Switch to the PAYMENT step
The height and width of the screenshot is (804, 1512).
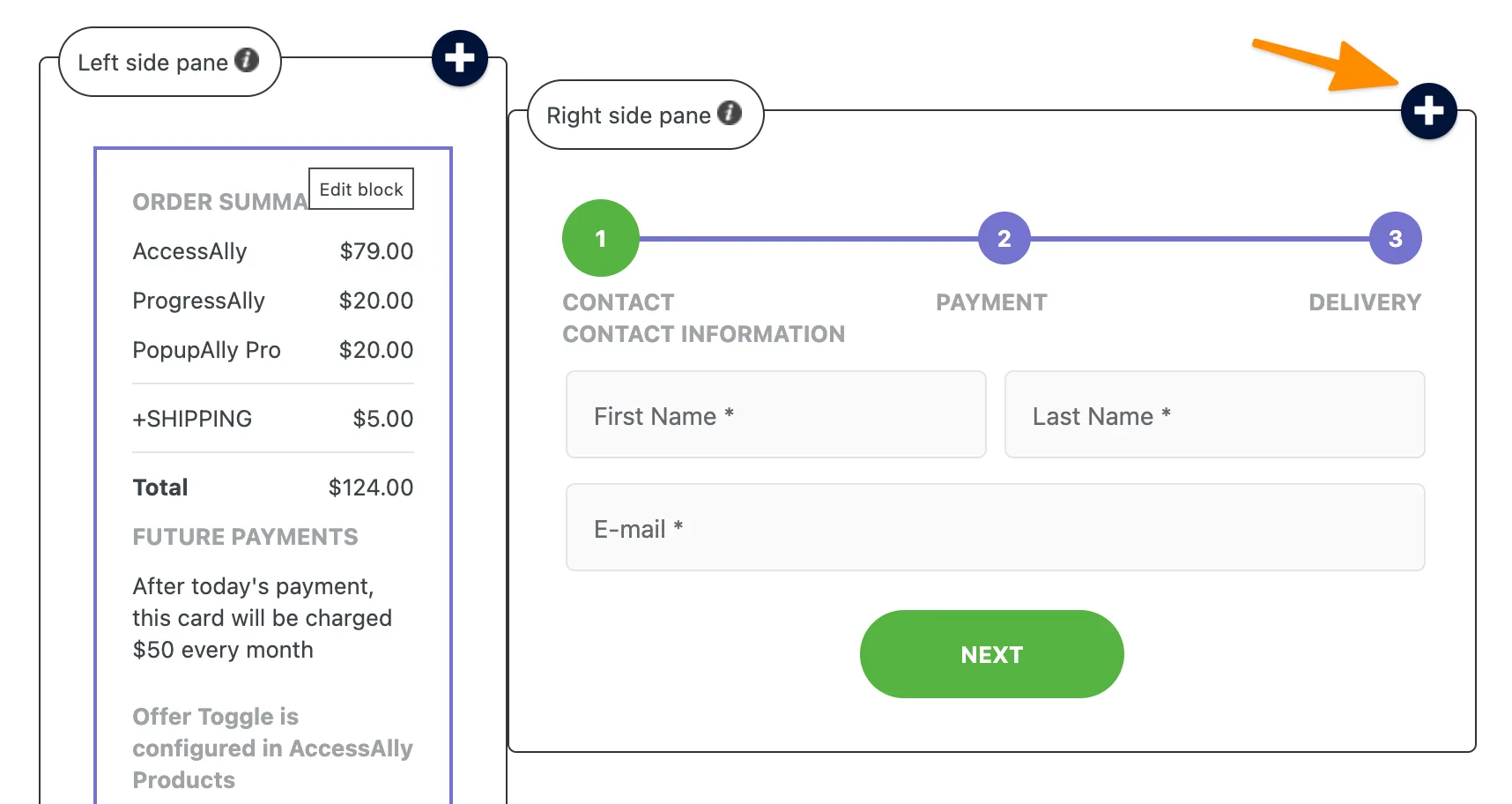pos(990,302)
